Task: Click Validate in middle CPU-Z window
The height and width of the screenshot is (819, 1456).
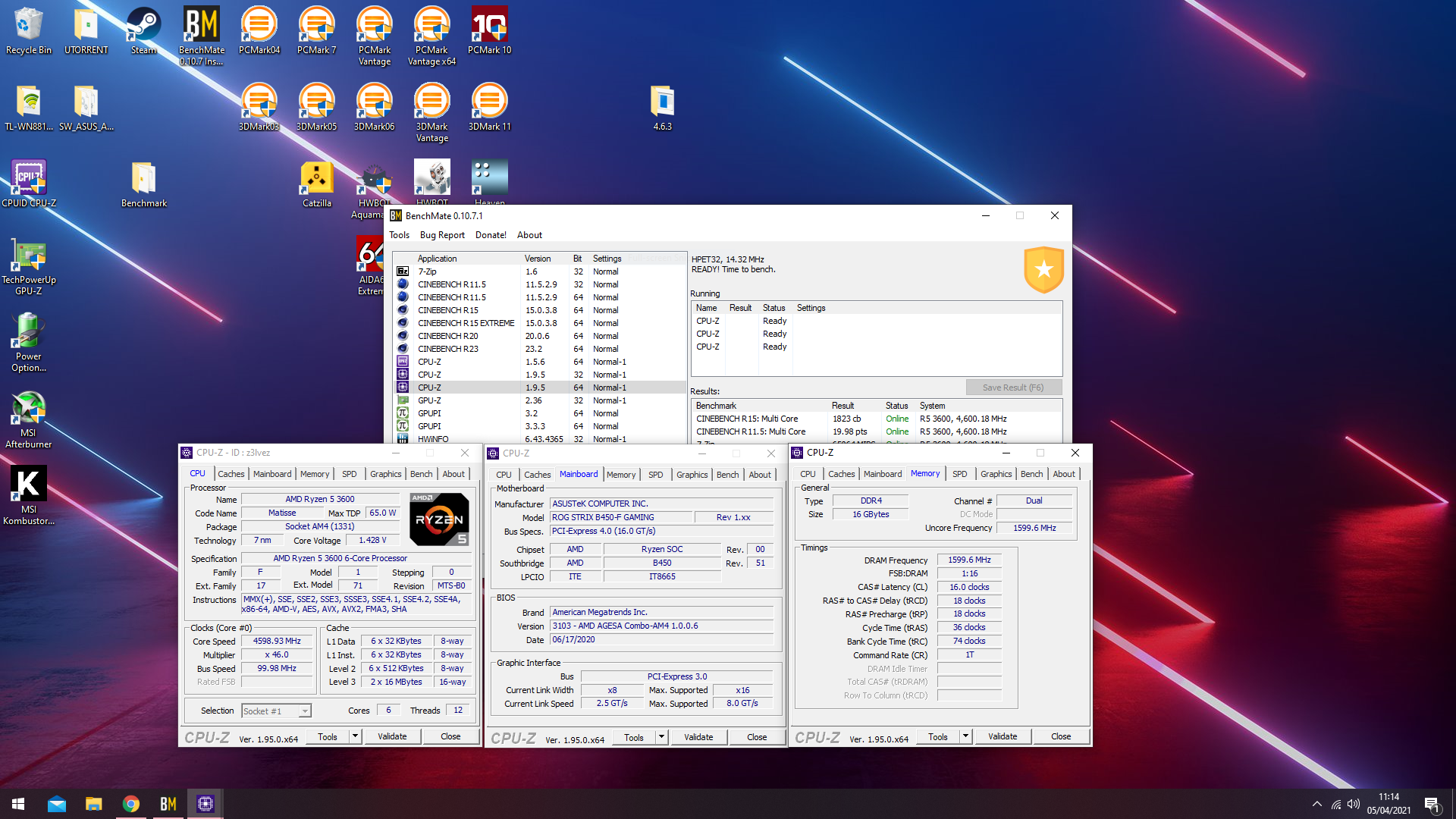Action: (x=698, y=737)
